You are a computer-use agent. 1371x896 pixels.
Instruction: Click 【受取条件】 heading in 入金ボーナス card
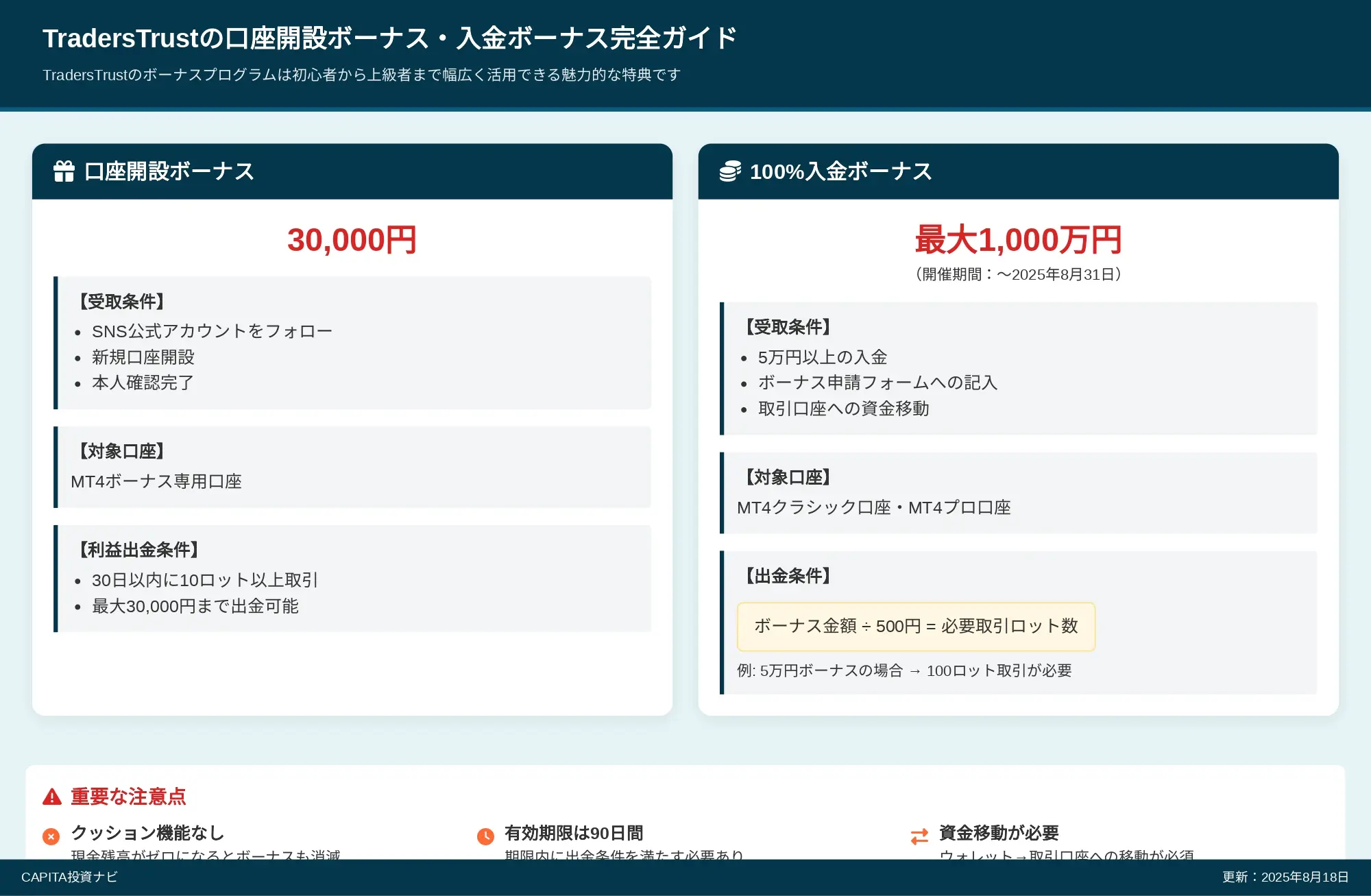pyautogui.click(x=788, y=327)
